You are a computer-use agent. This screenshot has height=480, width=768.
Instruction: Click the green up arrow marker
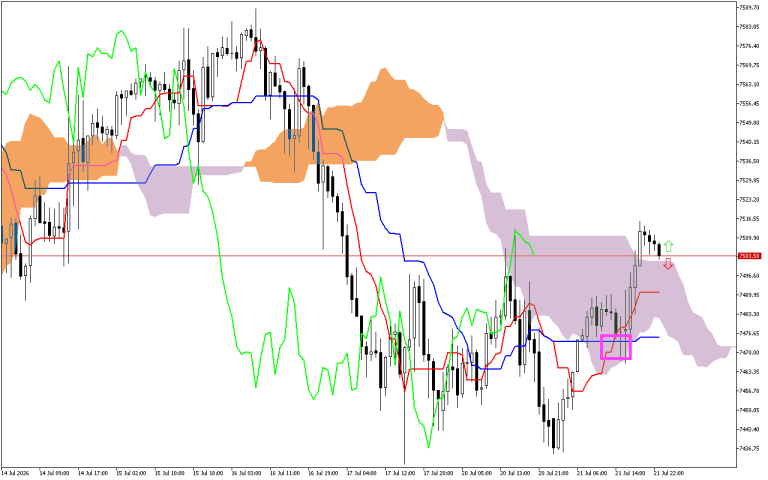click(x=668, y=246)
